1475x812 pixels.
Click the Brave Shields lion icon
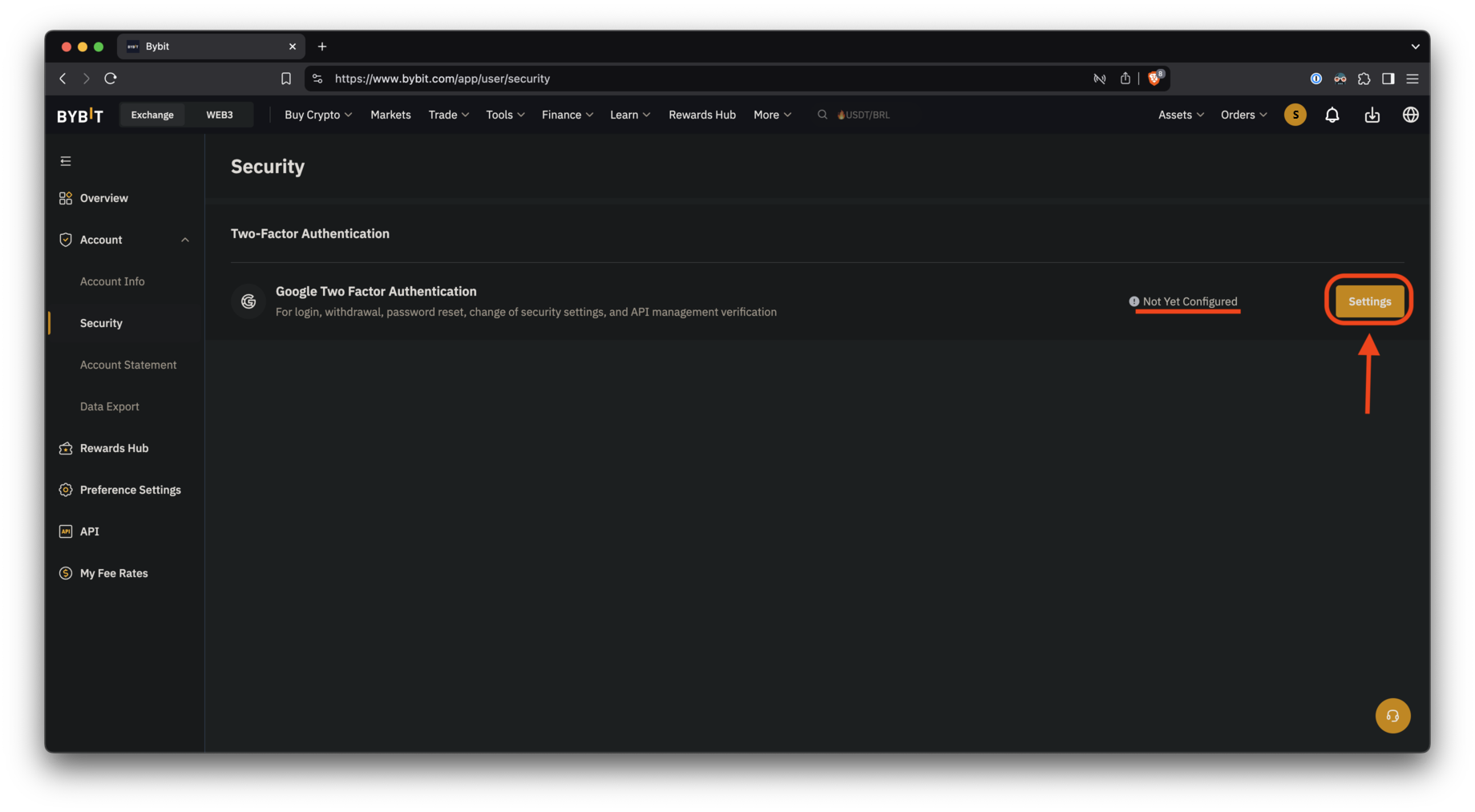pyautogui.click(x=1154, y=78)
